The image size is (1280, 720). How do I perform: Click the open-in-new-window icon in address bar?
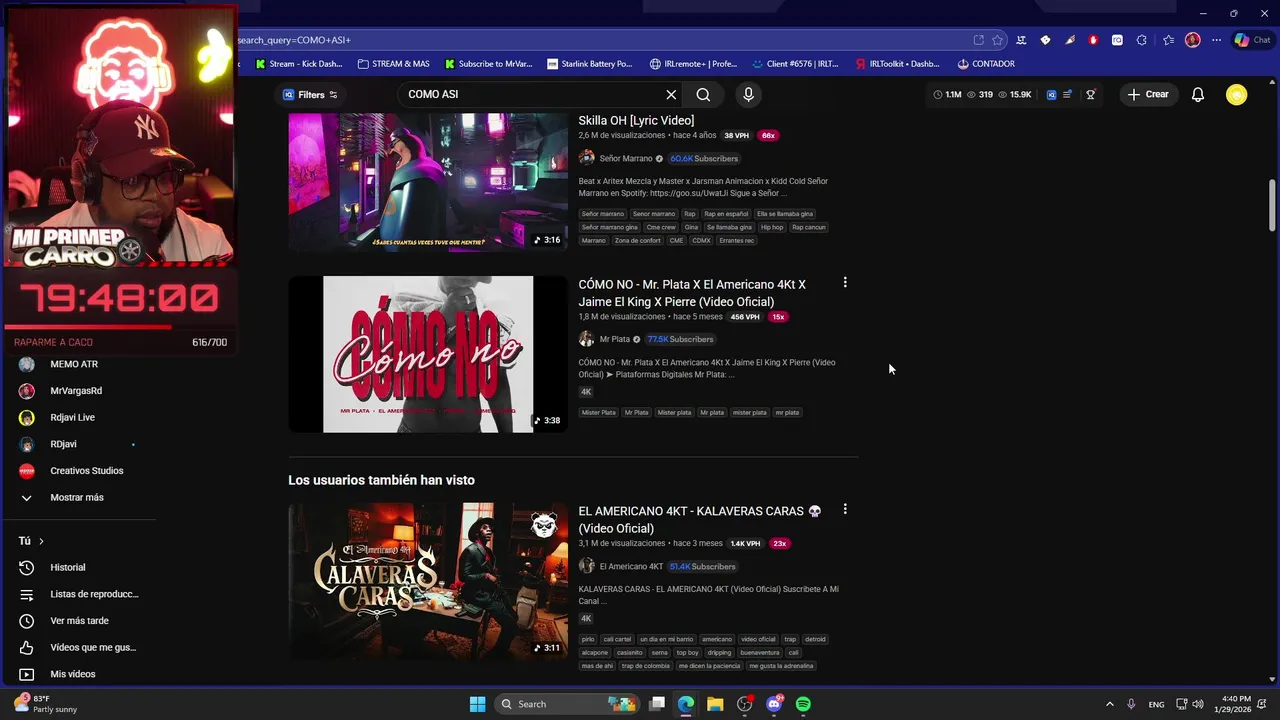(x=978, y=40)
